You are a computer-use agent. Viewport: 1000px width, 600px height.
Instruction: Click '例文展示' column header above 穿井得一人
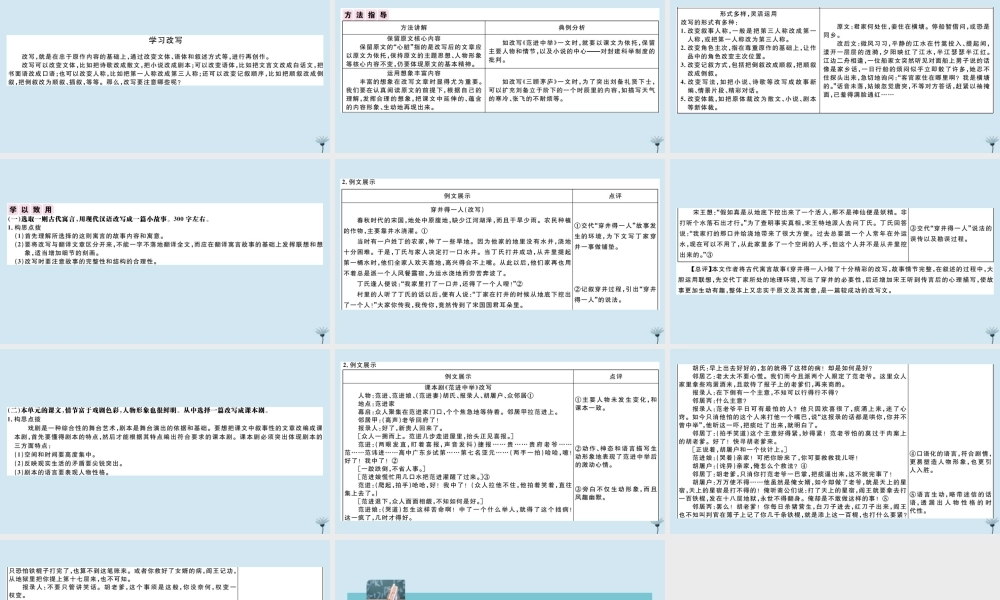[x=457, y=196]
